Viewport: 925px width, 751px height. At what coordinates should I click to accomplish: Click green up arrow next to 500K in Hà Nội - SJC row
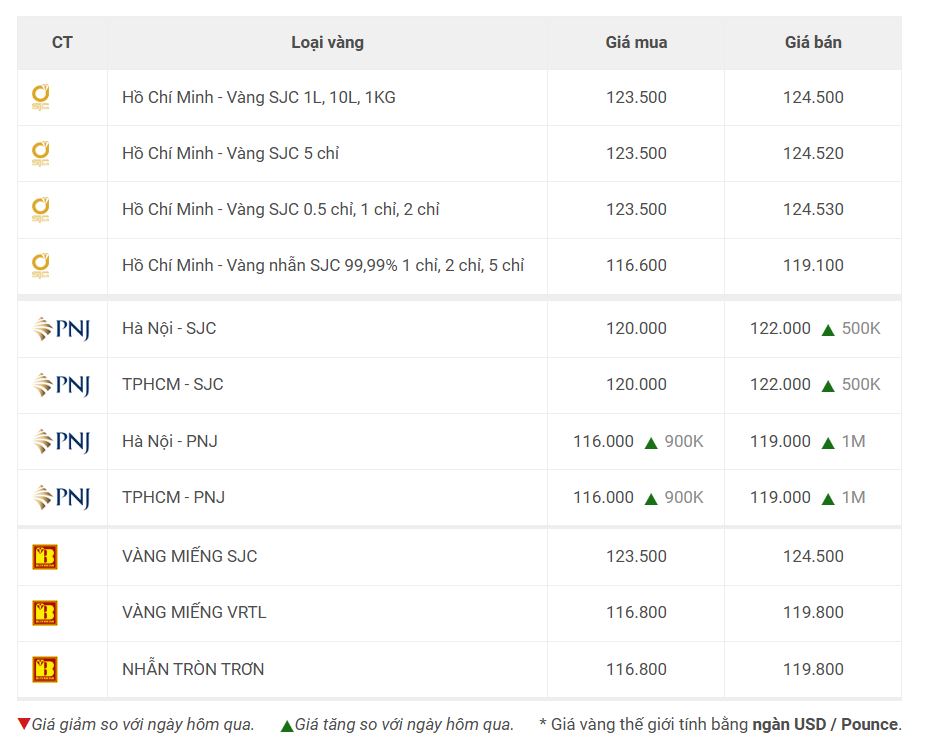(x=828, y=330)
